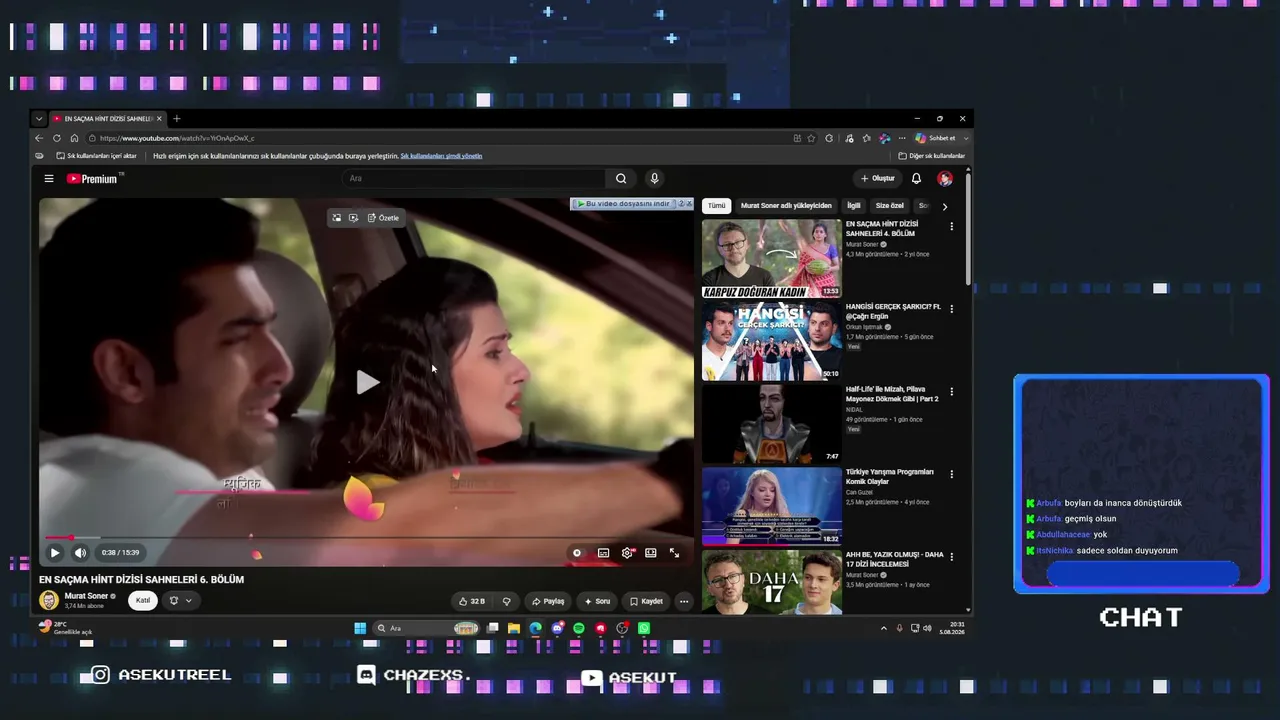
Task: Add page to favorites with star icon
Action: (x=811, y=138)
